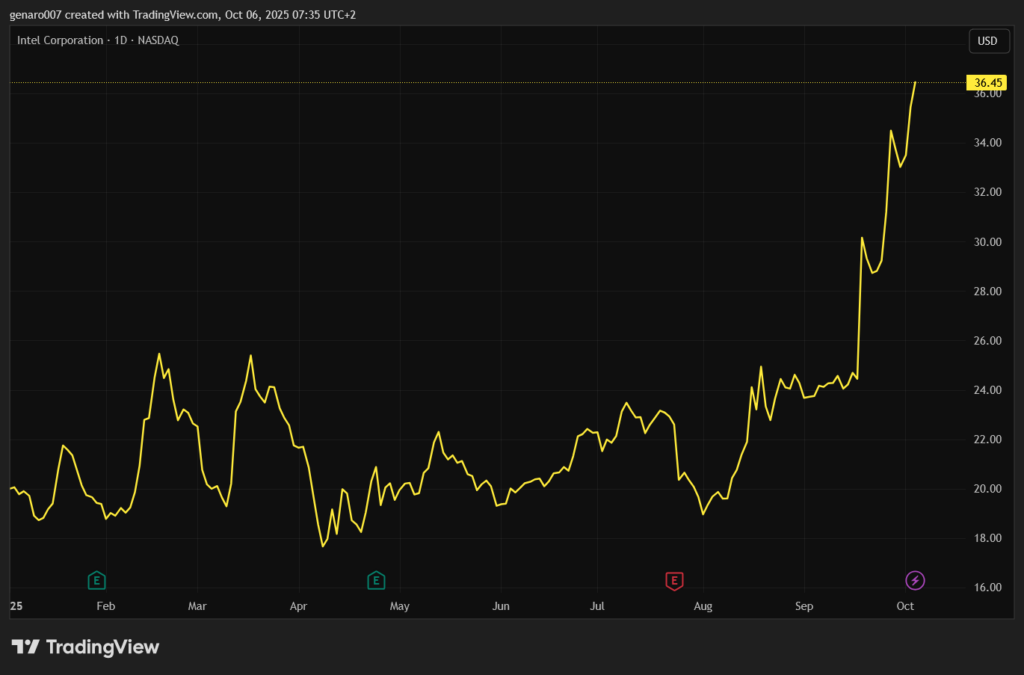Click the 16.00 price axis label
1024x675 pixels.
[x=987, y=587]
